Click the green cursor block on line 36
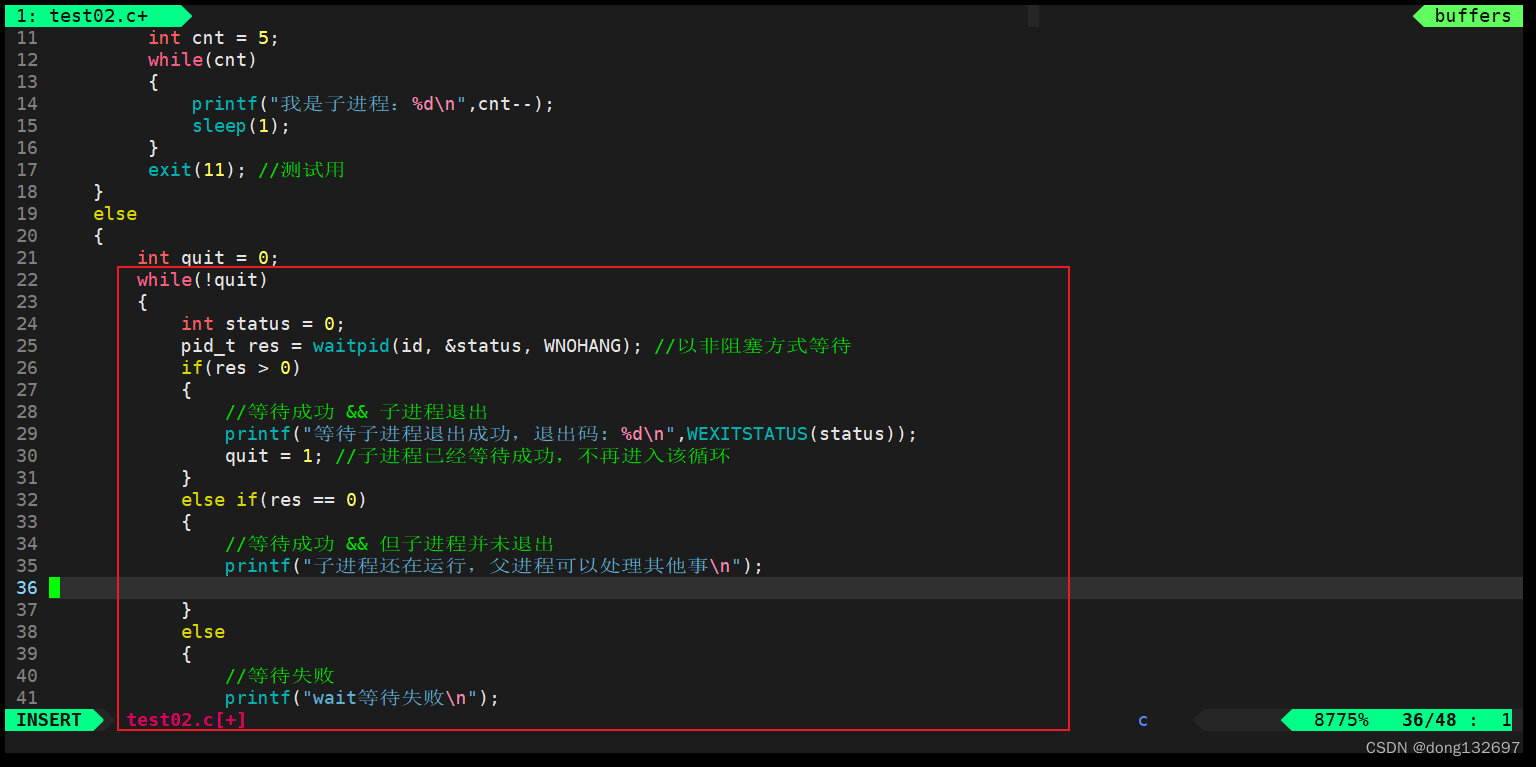1536x767 pixels. (x=55, y=588)
